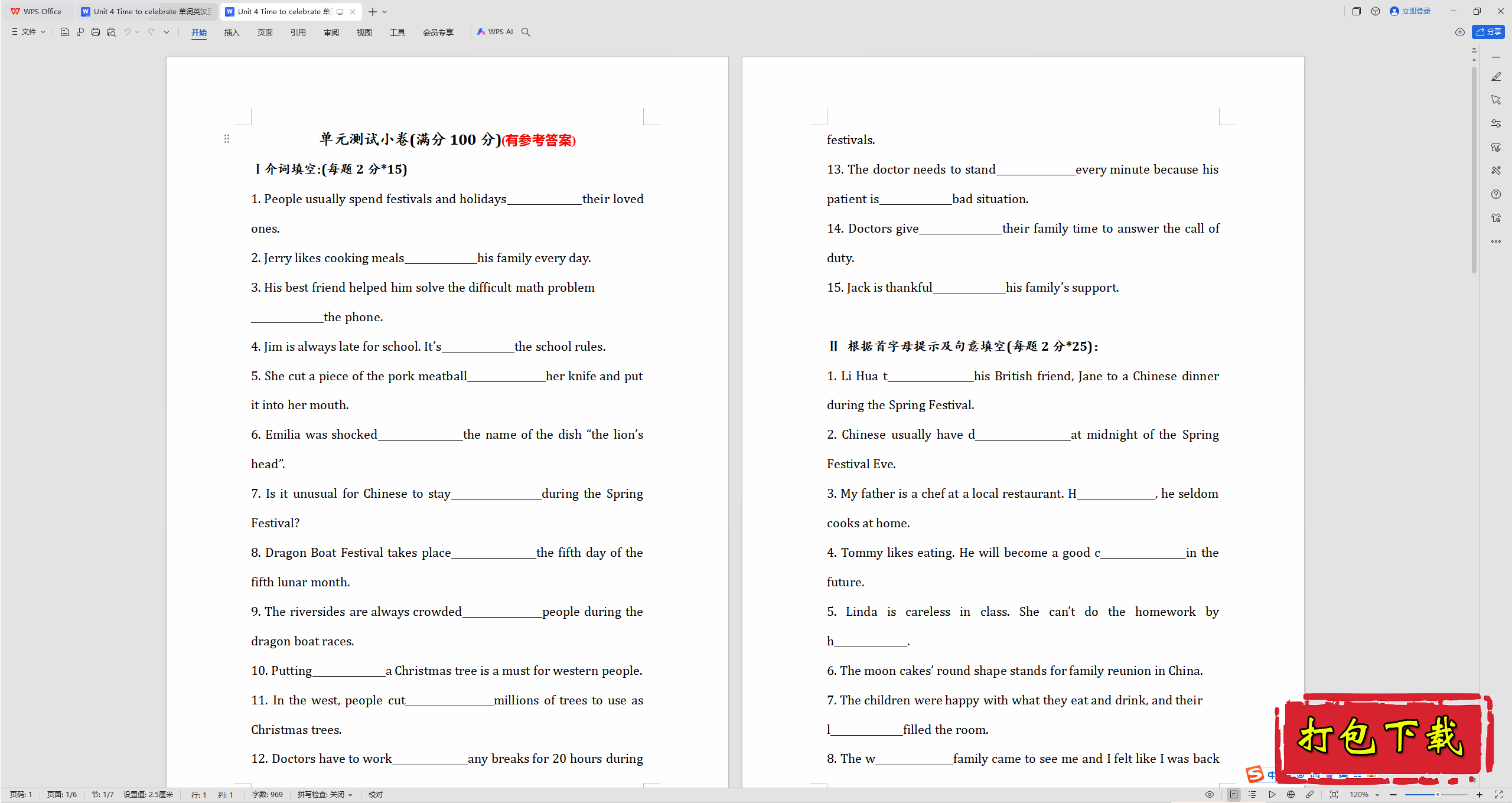Click the window multi-view icon in title bar

point(1357,11)
